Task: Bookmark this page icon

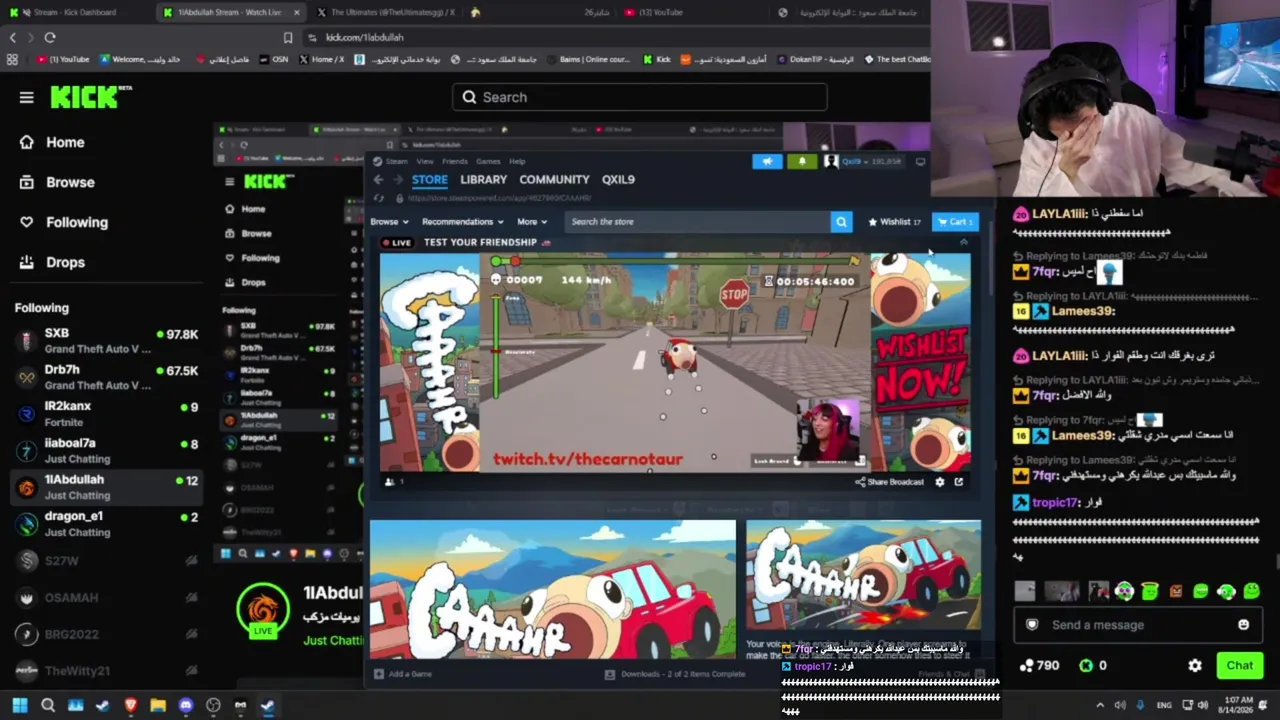Action: pos(288,37)
